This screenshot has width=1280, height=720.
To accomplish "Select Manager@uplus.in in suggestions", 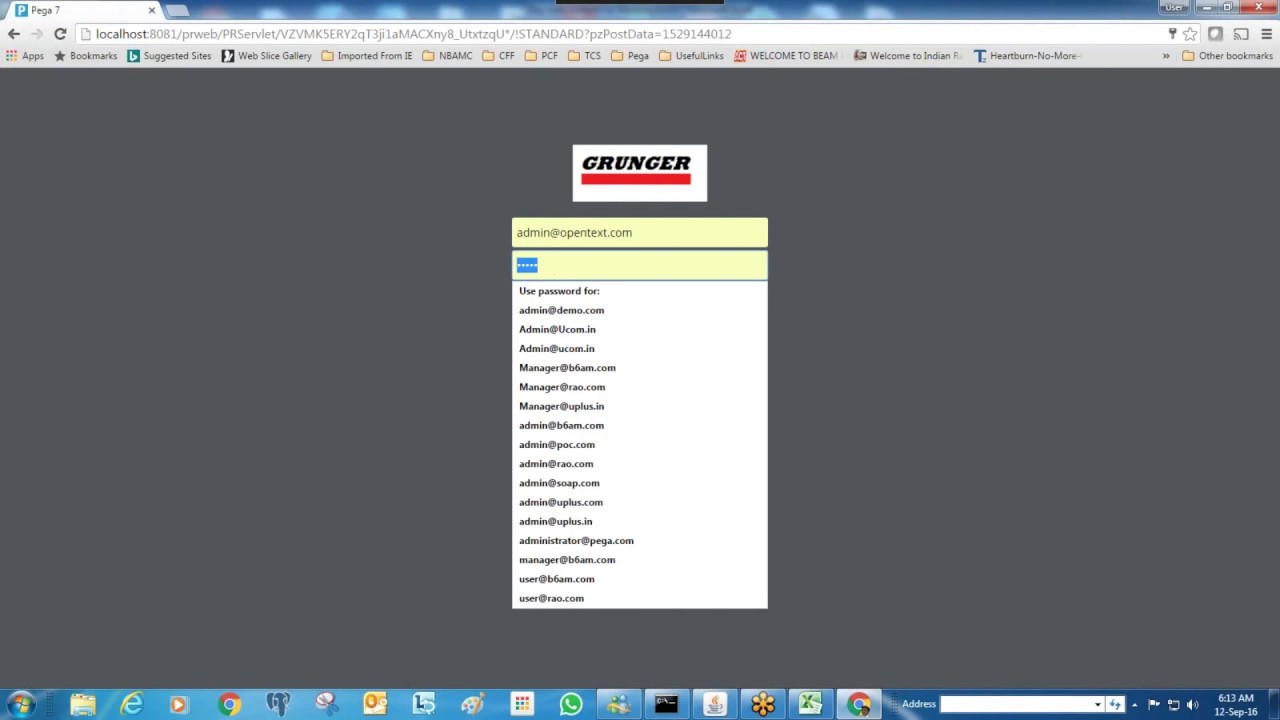I will (x=639, y=406).
